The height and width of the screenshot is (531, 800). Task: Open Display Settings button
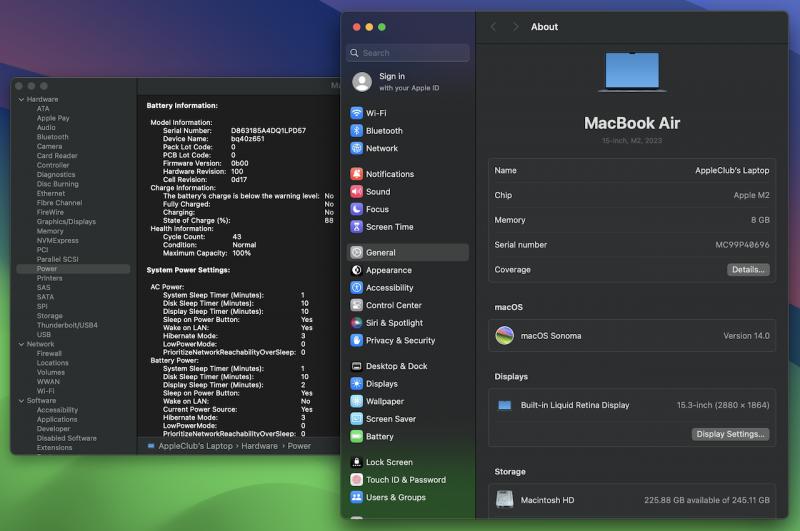pyautogui.click(x=730, y=434)
